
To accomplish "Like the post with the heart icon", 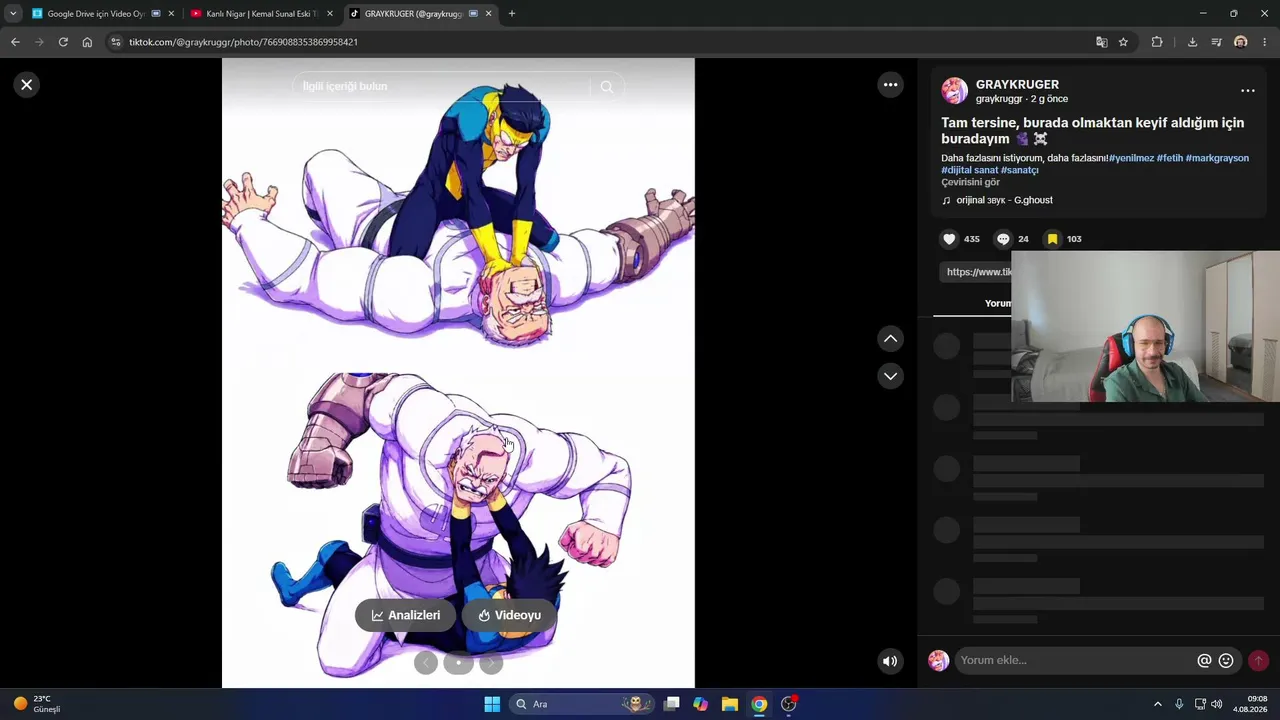I will click(x=949, y=239).
